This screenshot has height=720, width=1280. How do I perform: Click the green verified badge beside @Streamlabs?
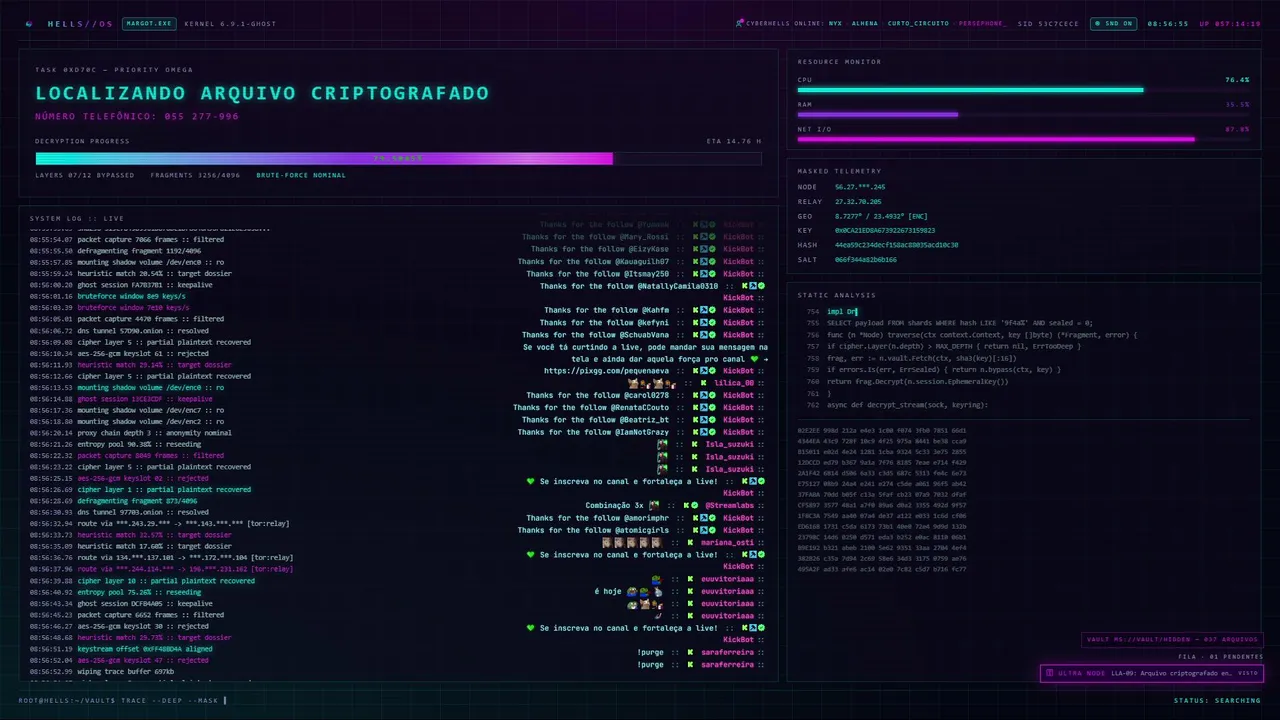[696, 506]
